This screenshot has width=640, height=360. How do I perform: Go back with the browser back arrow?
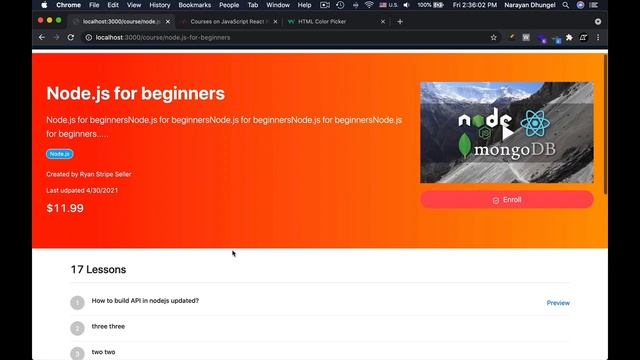point(42,37)
